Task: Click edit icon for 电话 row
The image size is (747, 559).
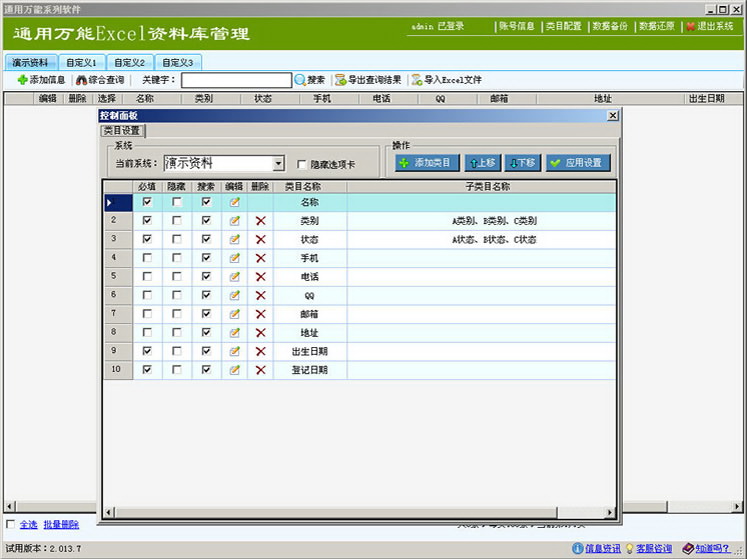Action: click(x=234, y=276)
